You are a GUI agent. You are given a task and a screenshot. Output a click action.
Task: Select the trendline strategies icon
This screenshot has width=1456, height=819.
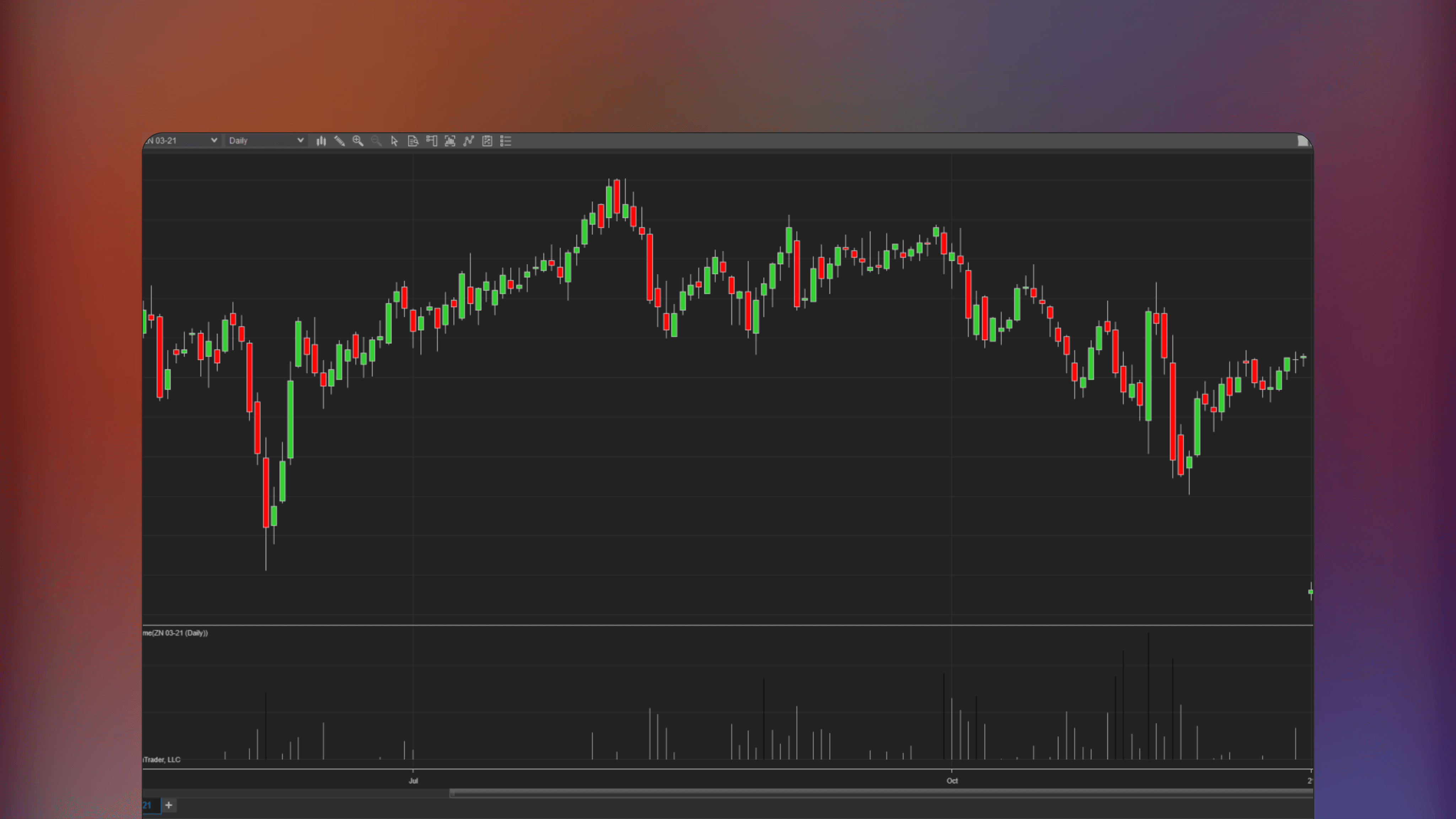point(468,141)
